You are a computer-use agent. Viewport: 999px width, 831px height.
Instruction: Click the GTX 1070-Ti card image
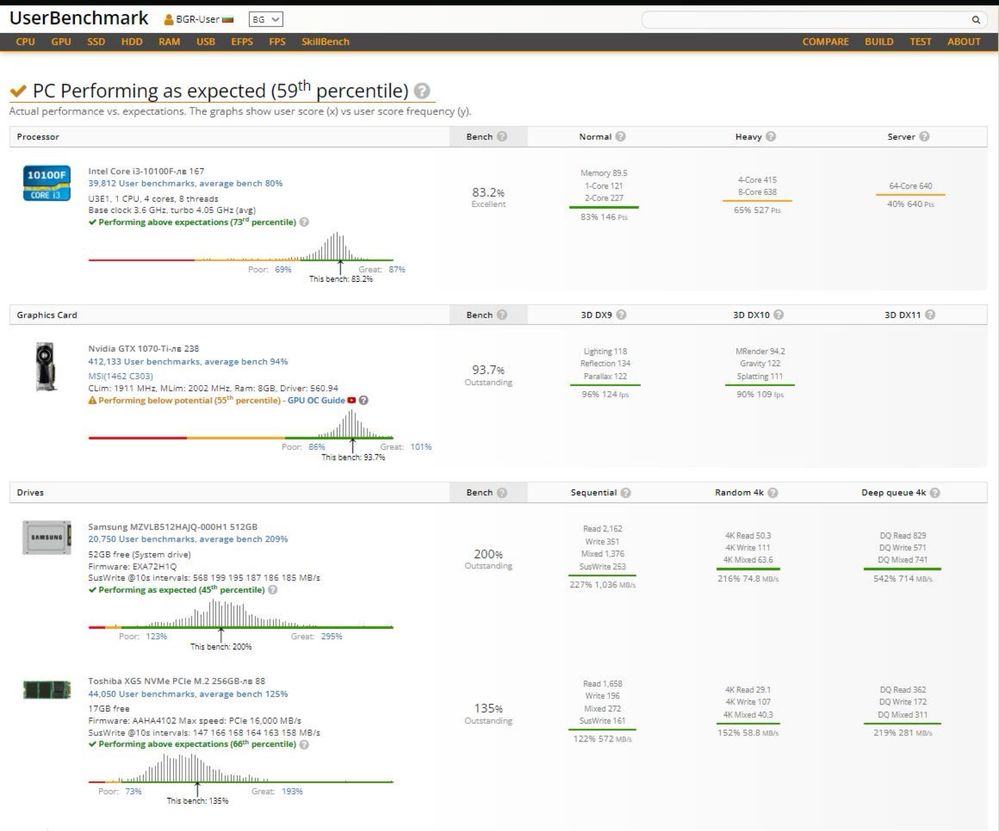(45, 366)
